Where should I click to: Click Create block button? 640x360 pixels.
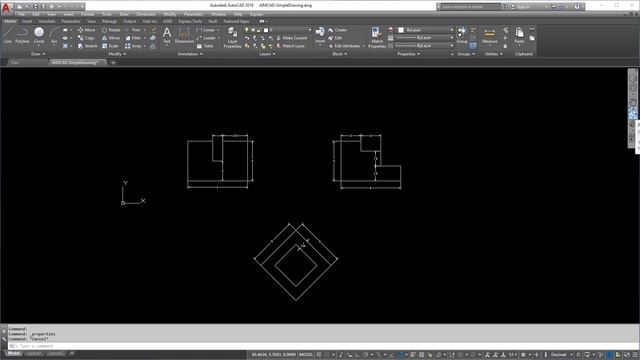tap(337, 30)
